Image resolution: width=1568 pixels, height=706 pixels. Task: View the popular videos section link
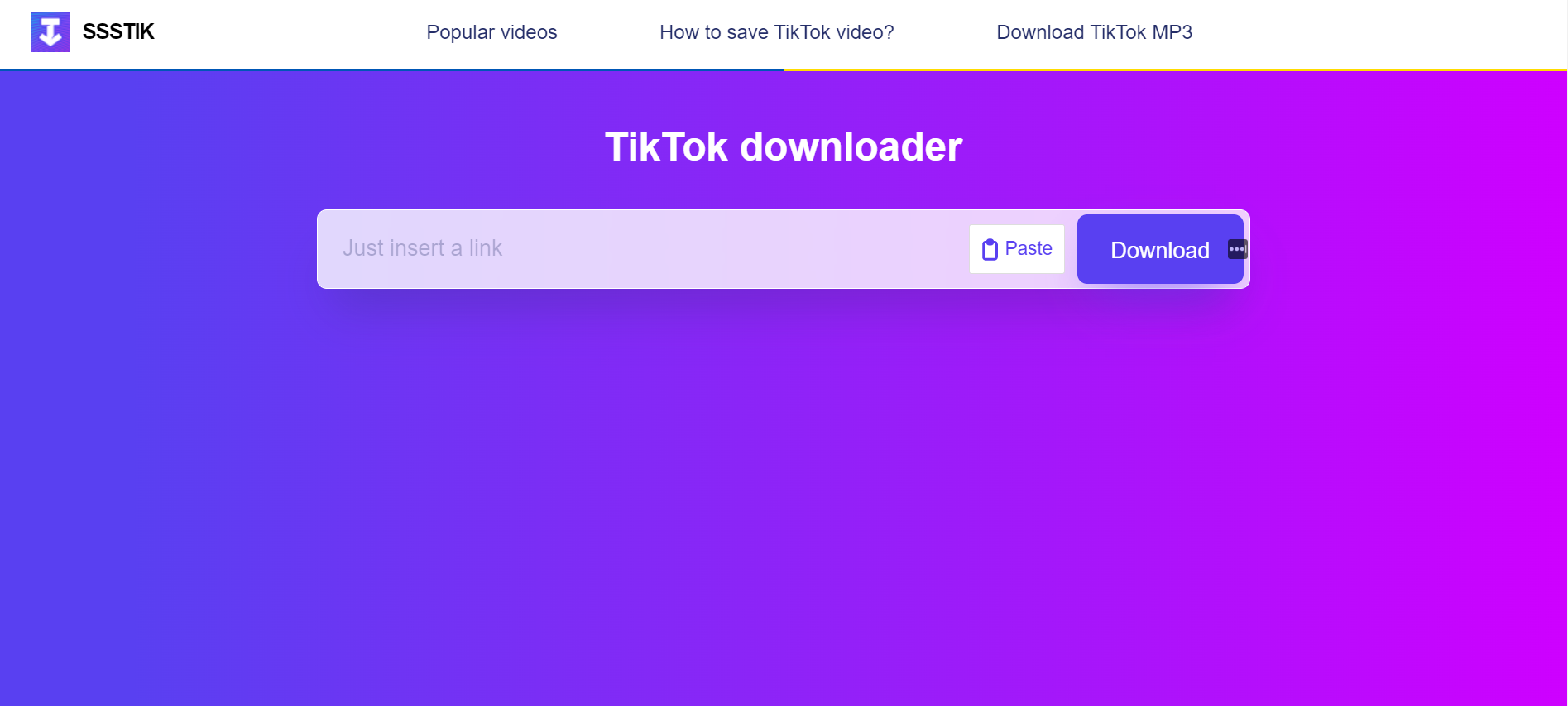coord(491,32)
